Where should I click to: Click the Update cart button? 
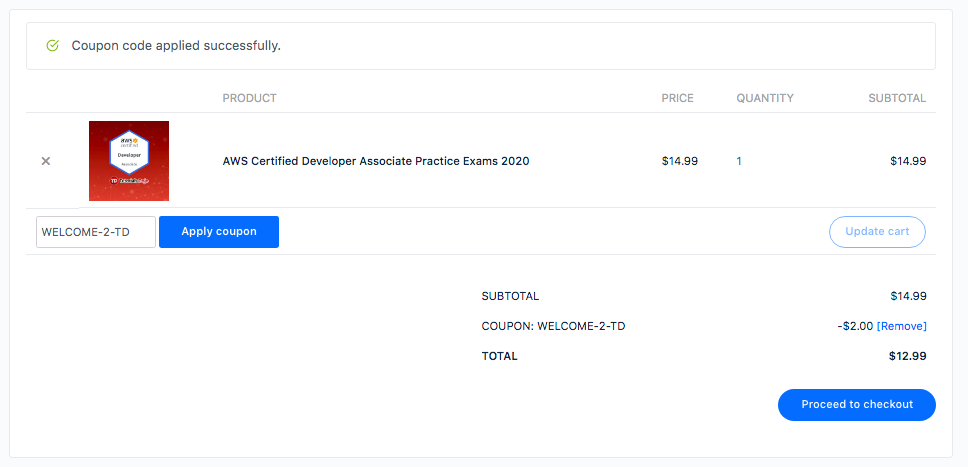point(877,232)
